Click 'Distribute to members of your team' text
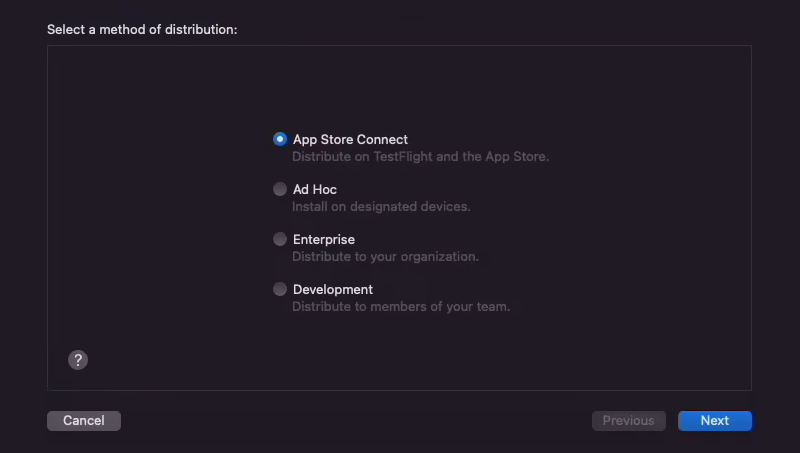Screen dimensions: 800x453 tap(401, 307)
